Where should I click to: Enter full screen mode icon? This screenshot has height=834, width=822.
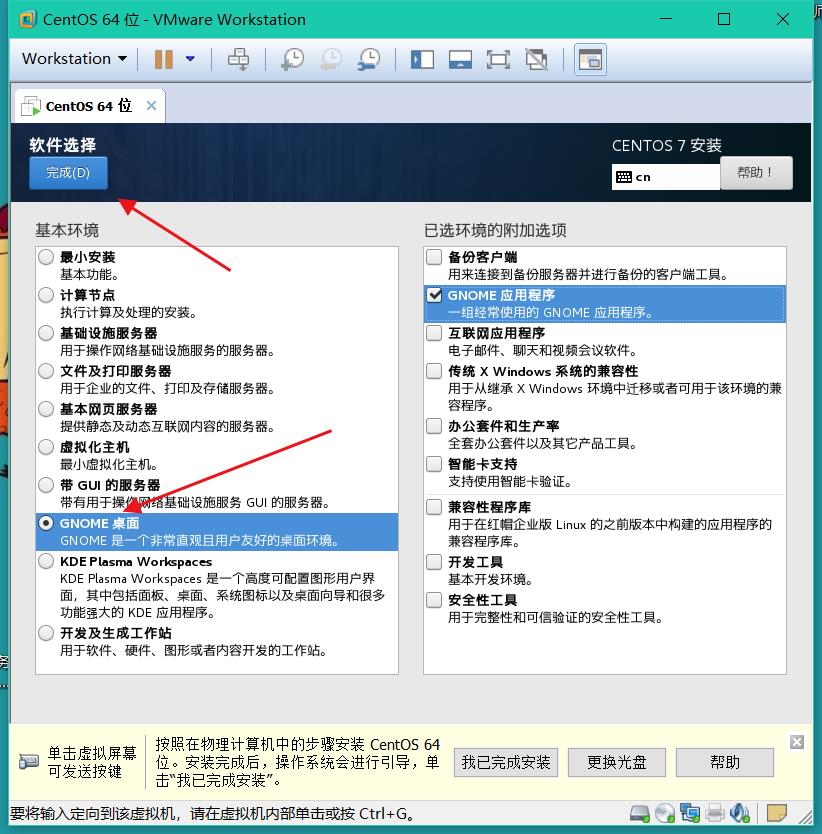498,59
